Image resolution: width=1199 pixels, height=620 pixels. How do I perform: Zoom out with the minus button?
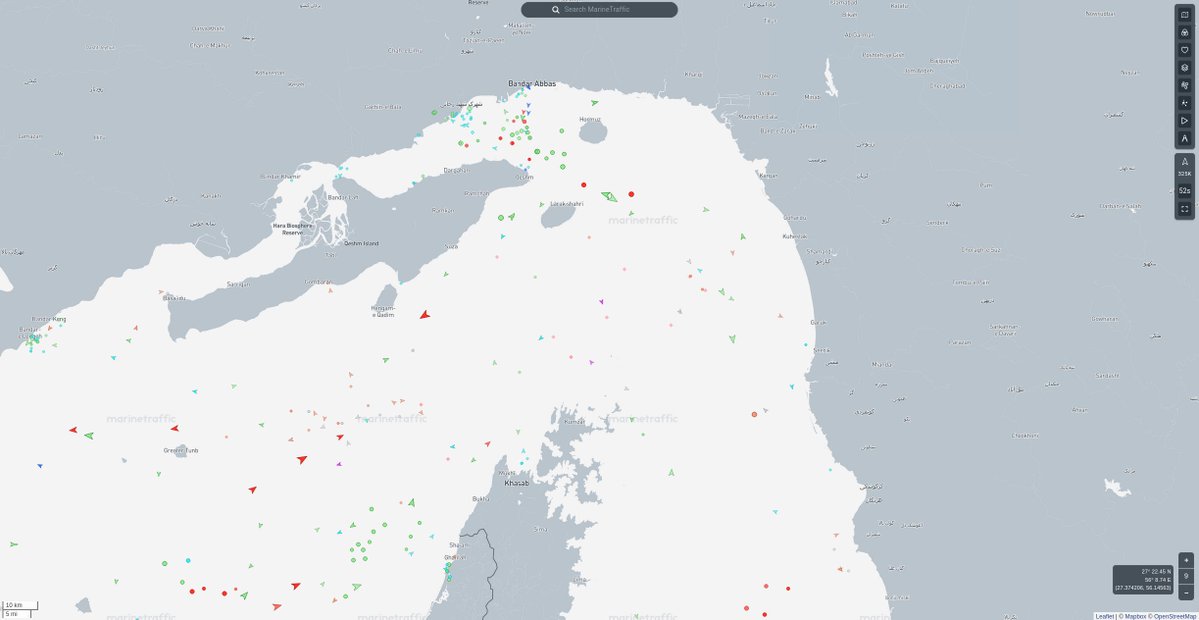(x=1186, y=592)
